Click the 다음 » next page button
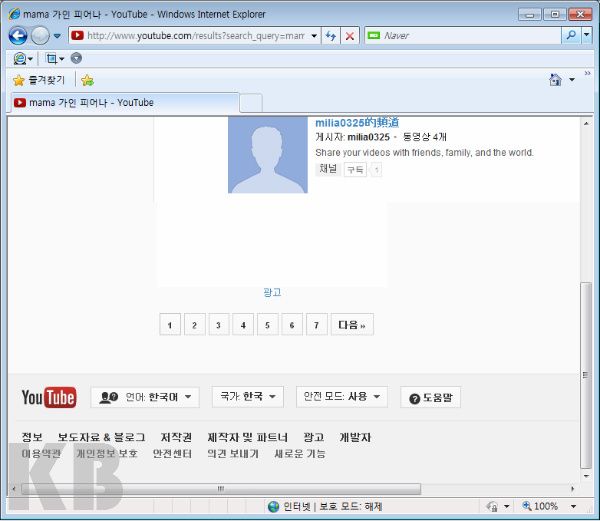The height and width of the screenshot is (521, 600). (352, 325)
